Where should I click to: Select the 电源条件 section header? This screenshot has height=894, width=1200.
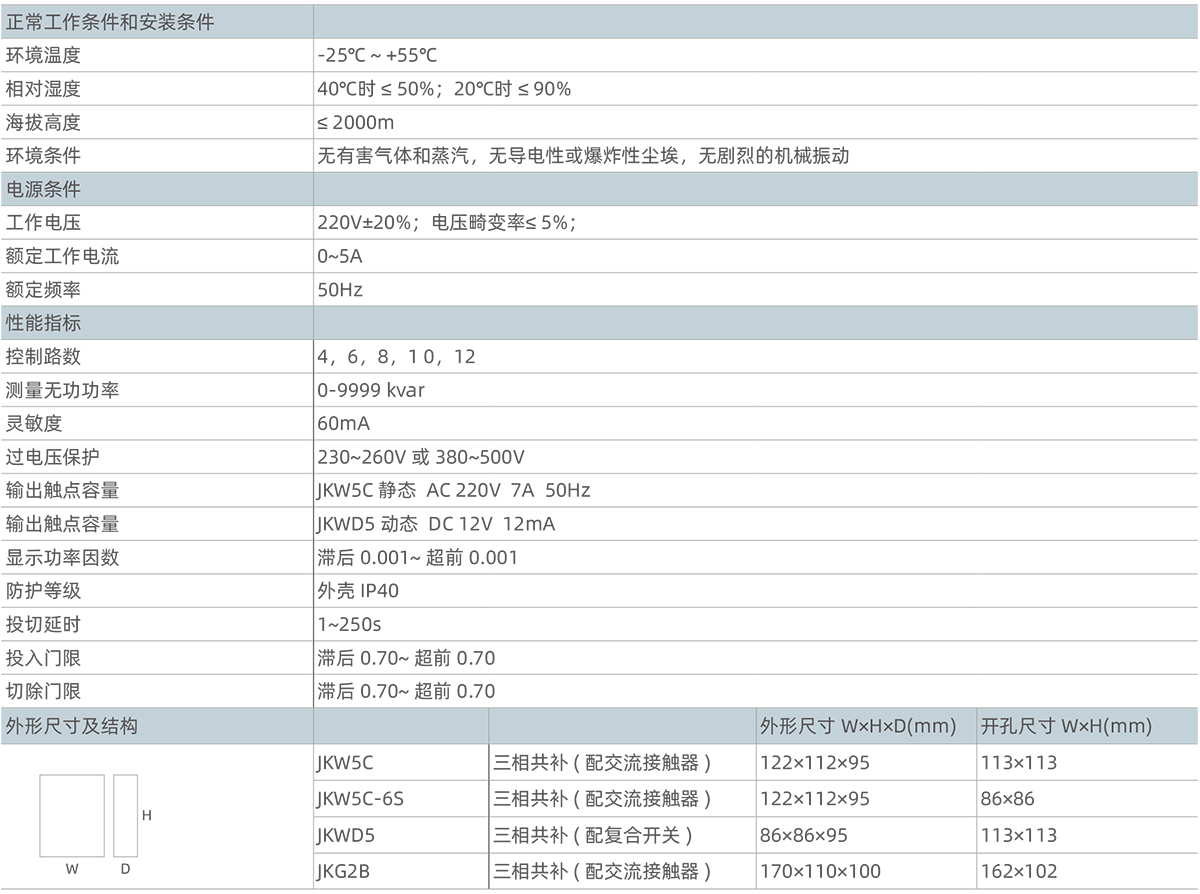[x=44, y=189]
